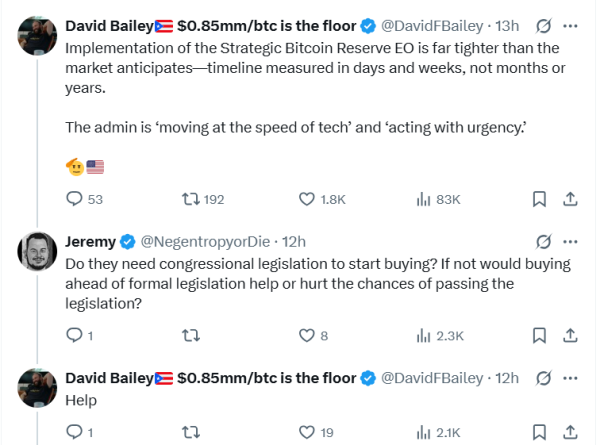Share the 'Help' reply tweet

pos(571,432)
